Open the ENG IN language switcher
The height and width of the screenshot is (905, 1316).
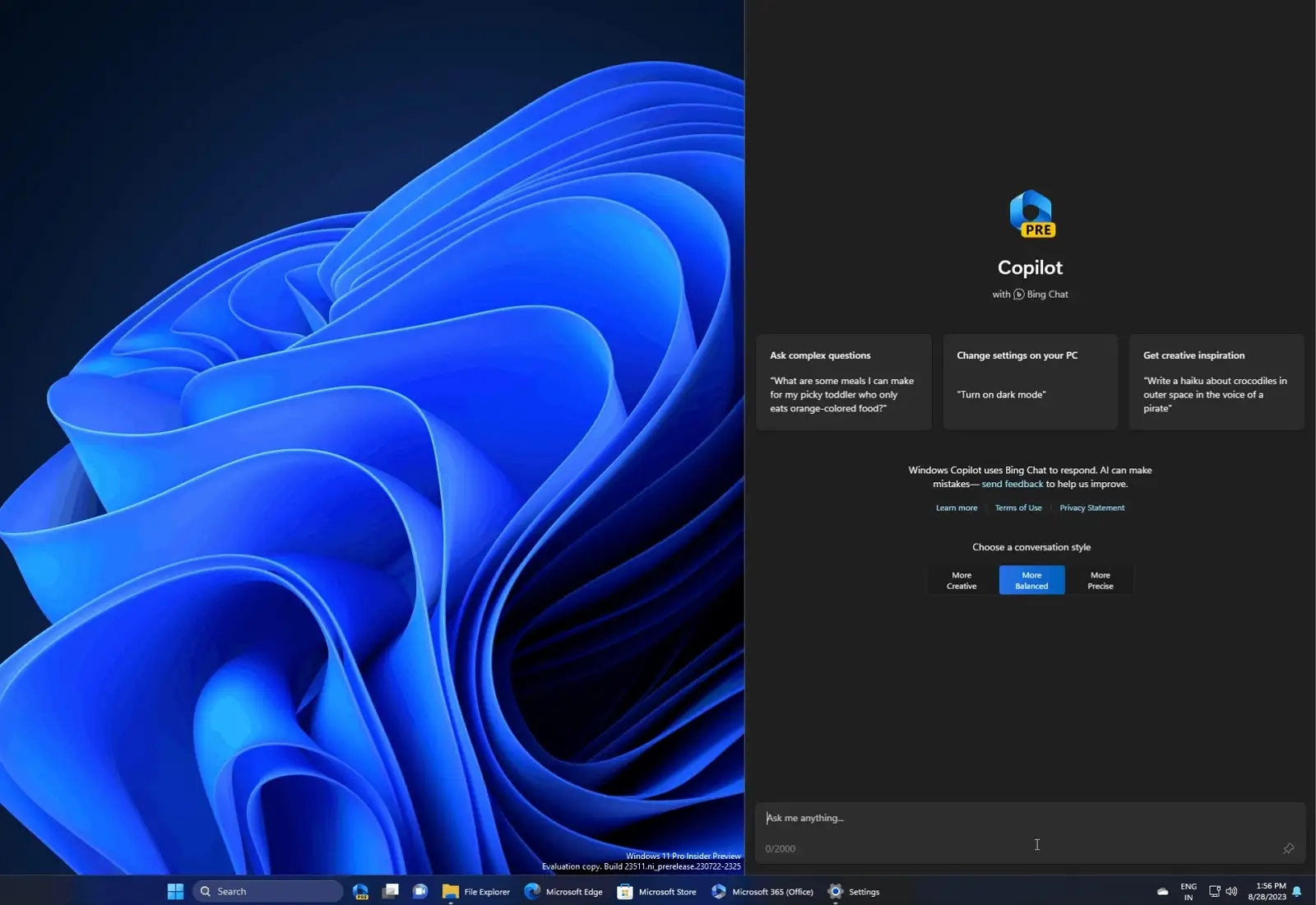pos(1188,890)
